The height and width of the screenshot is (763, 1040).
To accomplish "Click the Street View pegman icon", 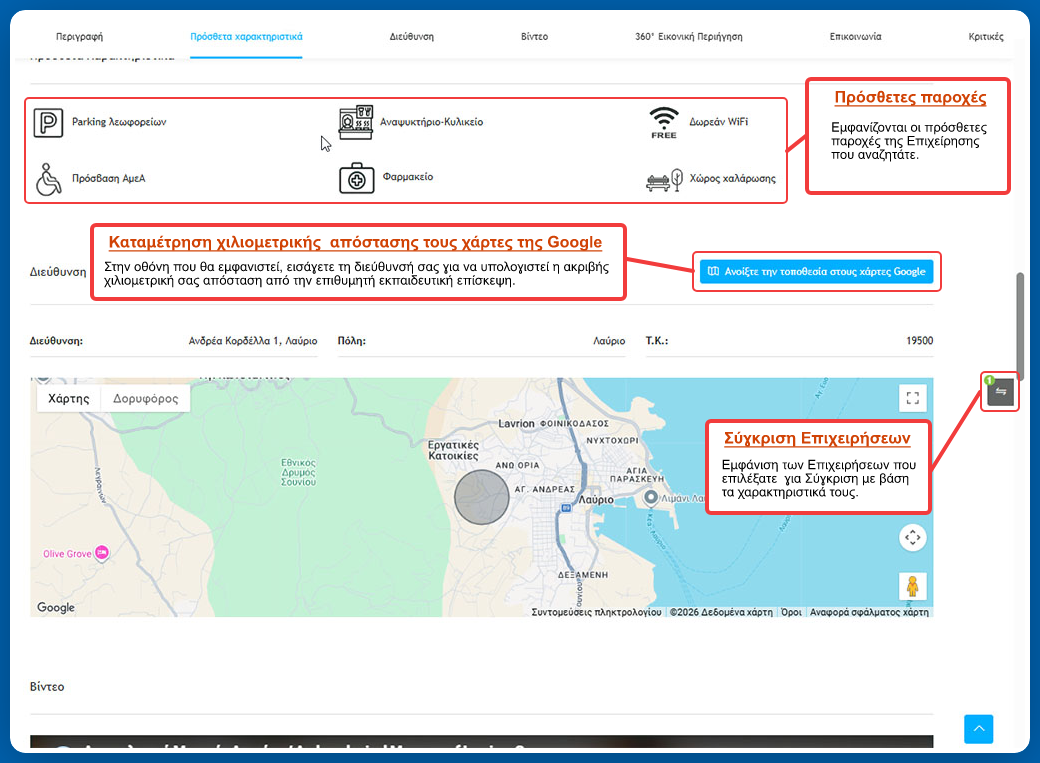I will [913, 587].
